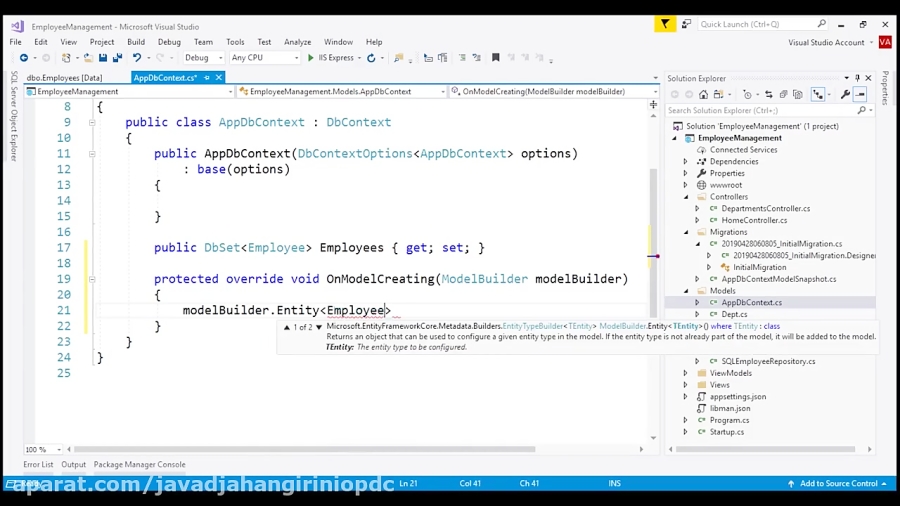900x506 pixels.
Task: Expand the Dependencies node
Action: [685, 162]
